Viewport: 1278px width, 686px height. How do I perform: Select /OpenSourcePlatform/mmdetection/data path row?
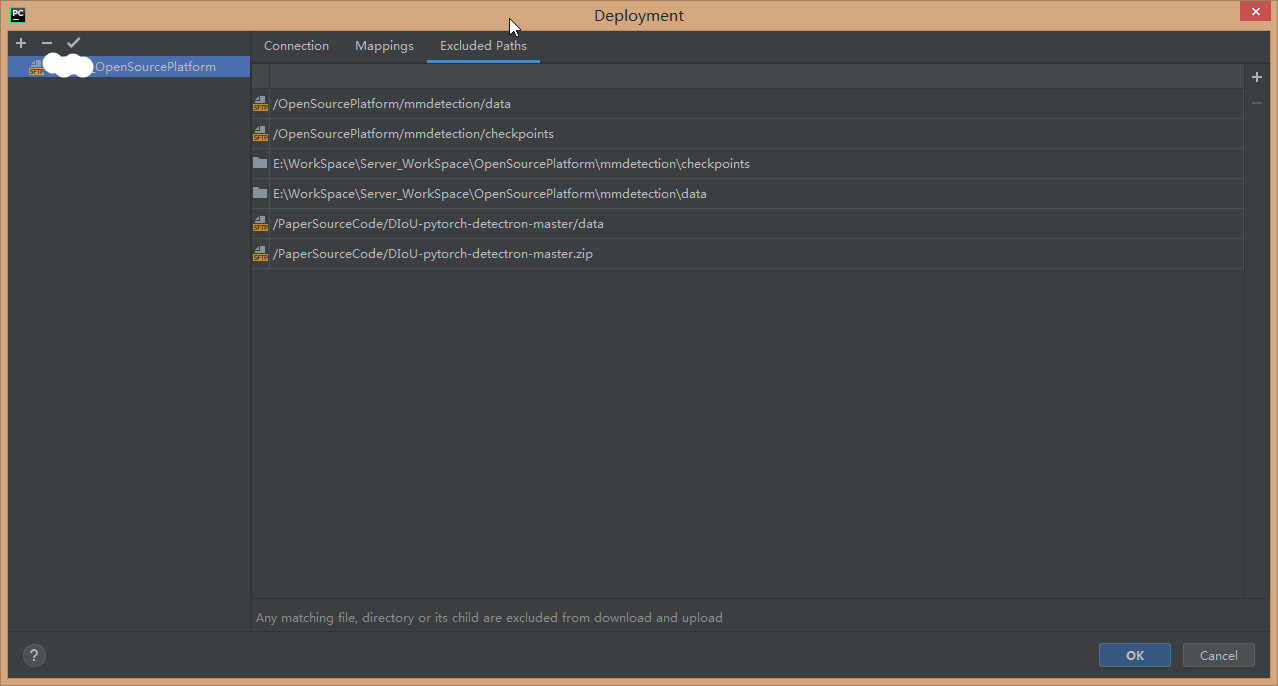[x=747, y=104]
